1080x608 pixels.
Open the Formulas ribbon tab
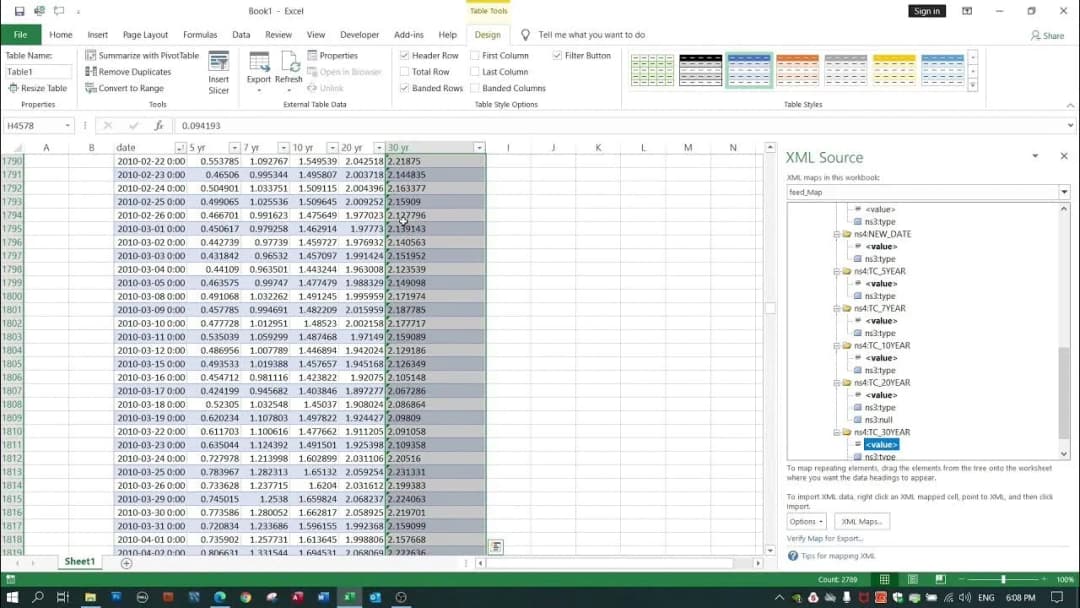tap(200, 33)
